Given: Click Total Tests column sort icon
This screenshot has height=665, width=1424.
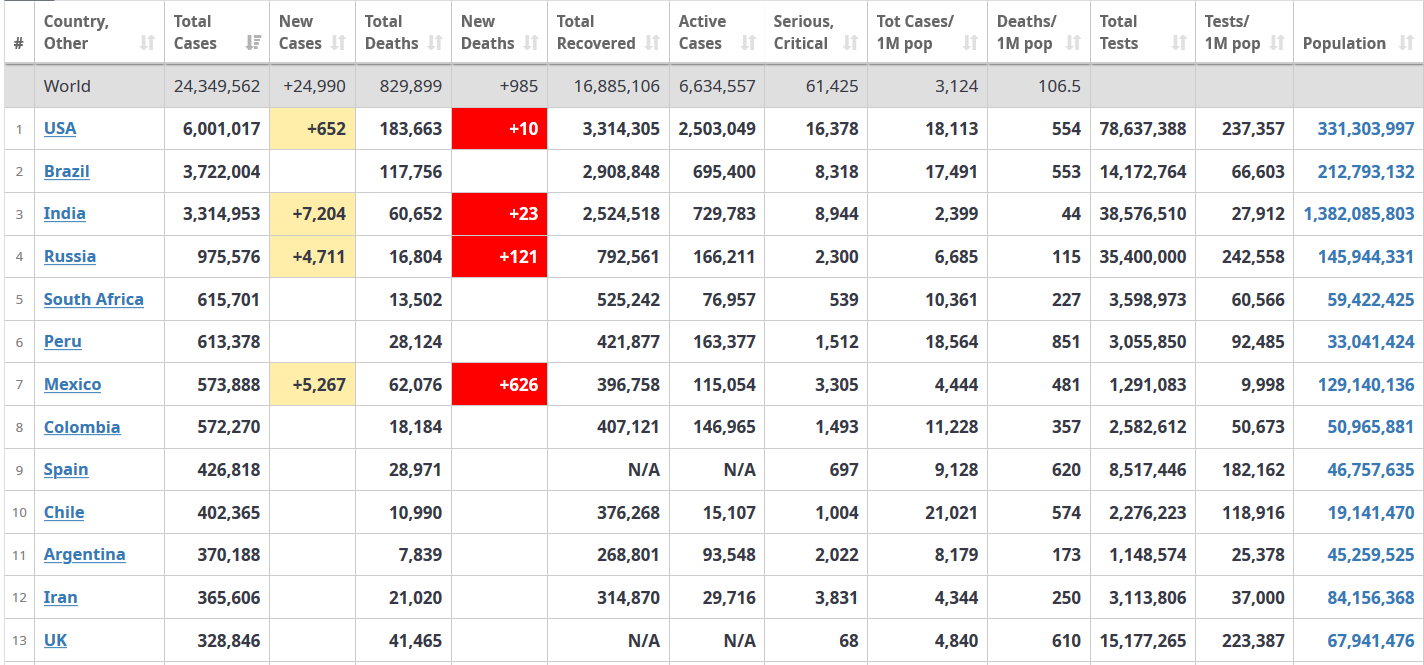Looking at the screenshot, I should pos(1180,43).
